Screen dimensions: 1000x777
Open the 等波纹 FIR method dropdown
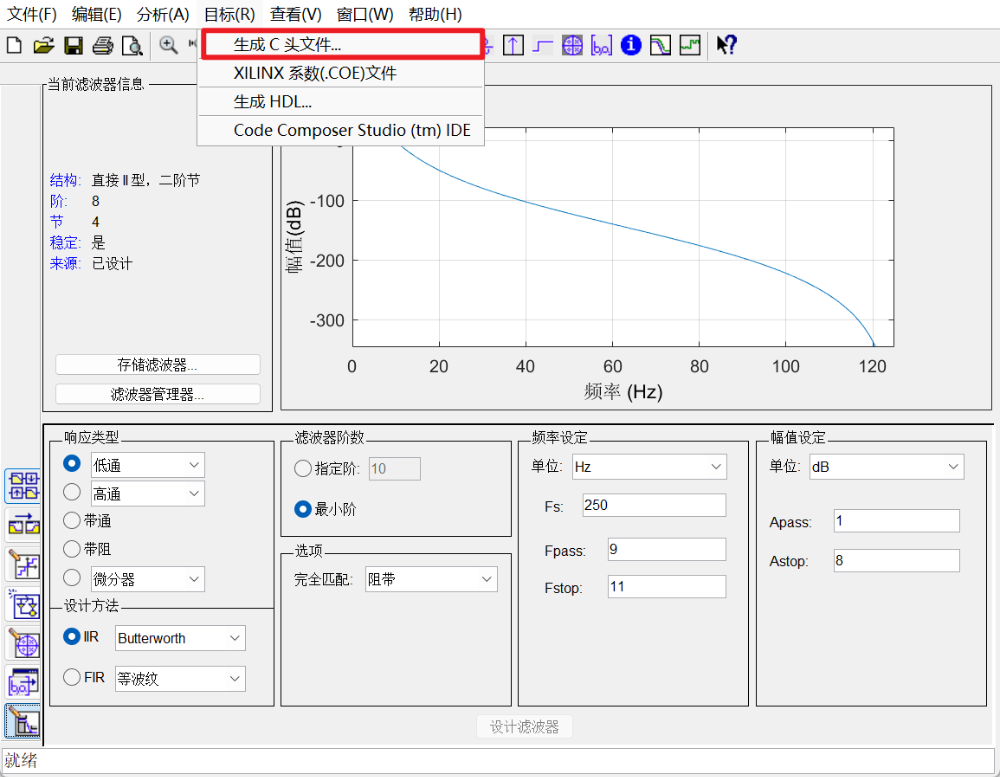[180, 679]
